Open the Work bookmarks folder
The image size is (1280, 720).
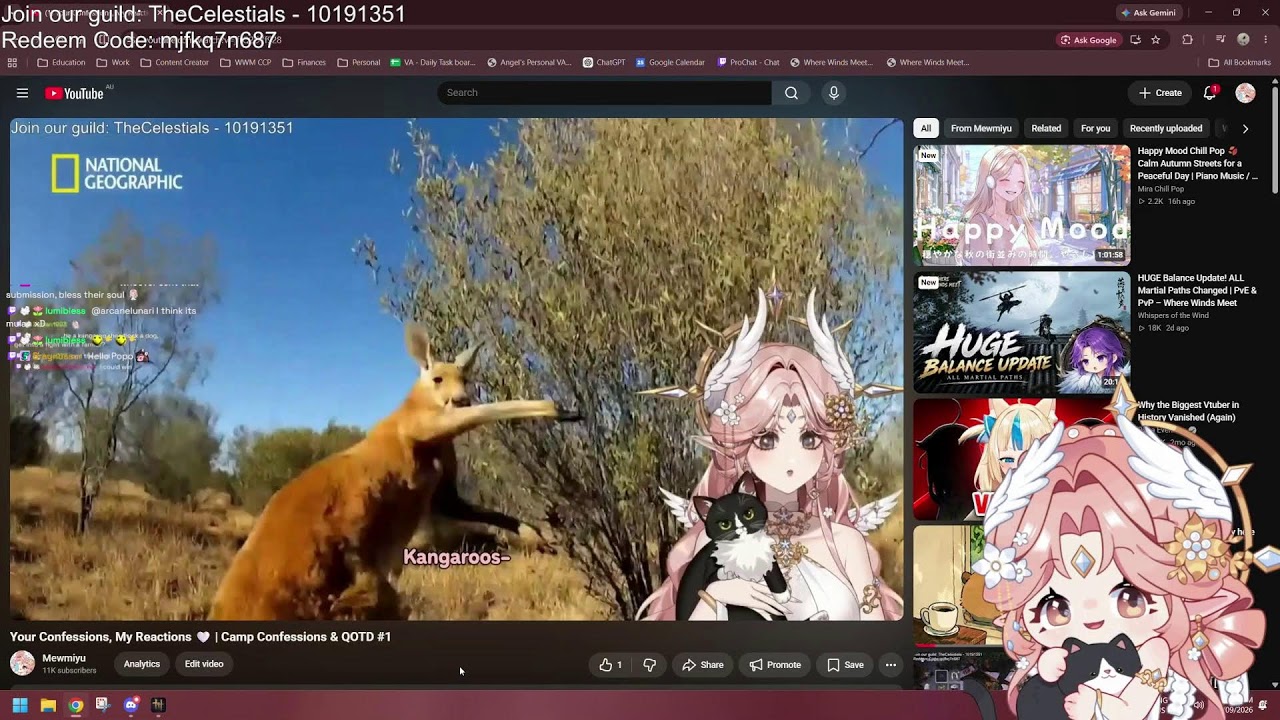(113, 62)
